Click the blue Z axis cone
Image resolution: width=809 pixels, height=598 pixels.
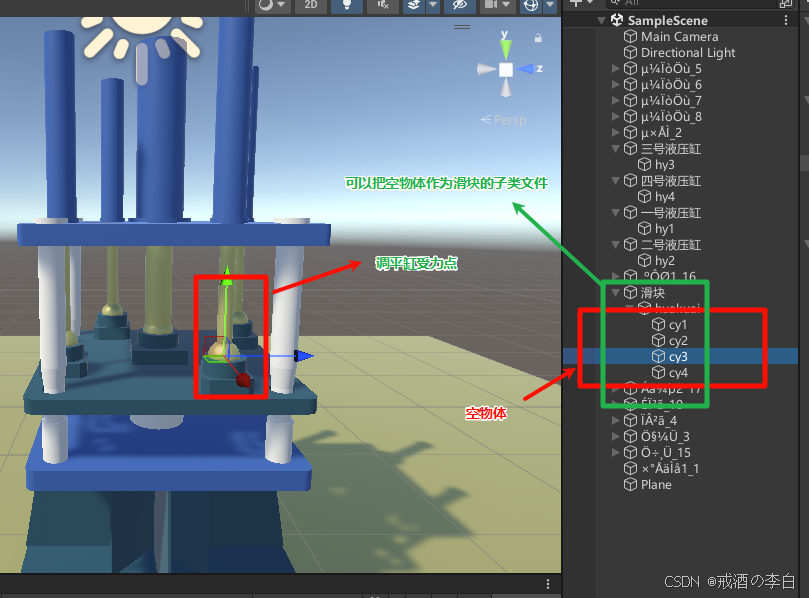(x=525, y=69)
